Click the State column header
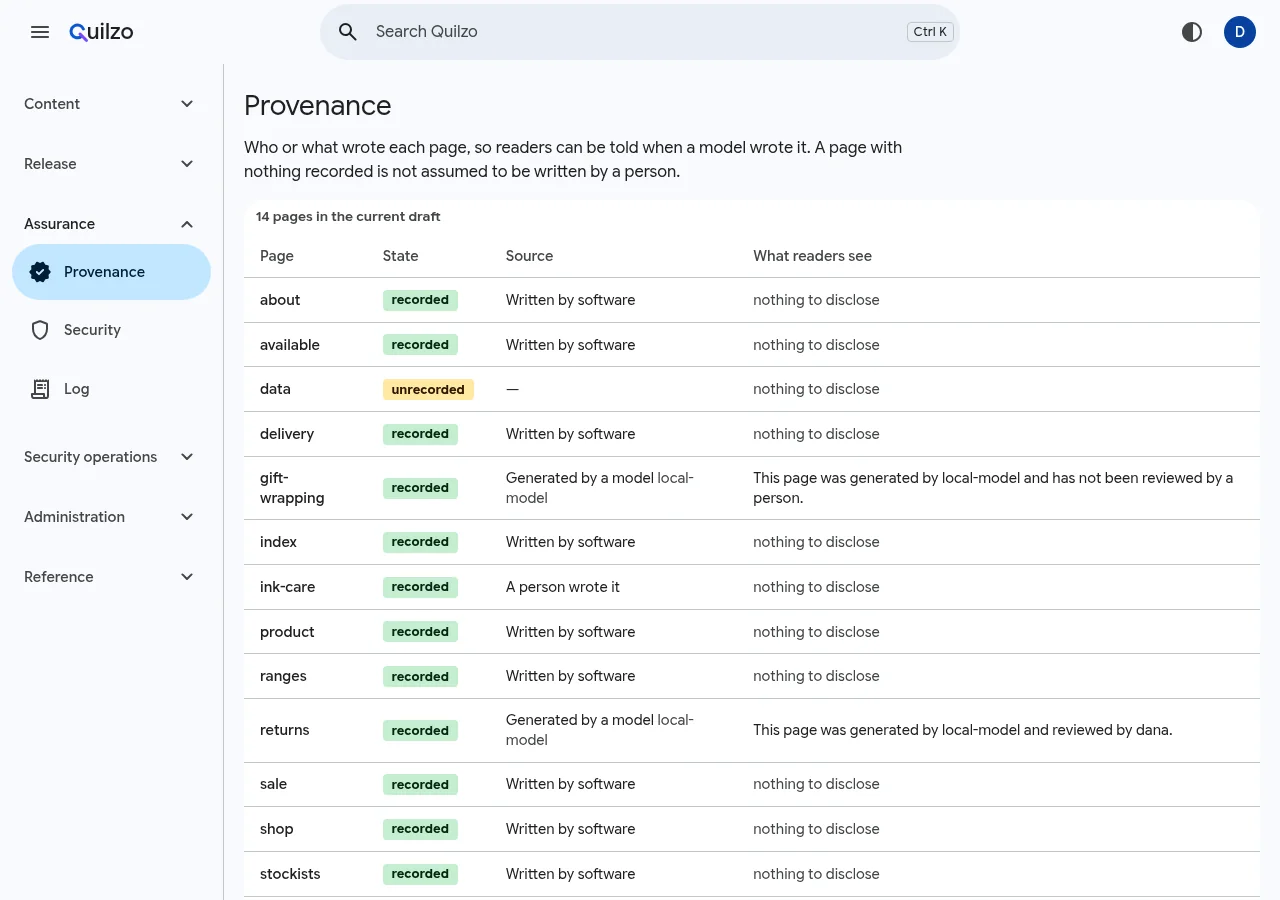Image resolution: width=1280 pixels, height=900 pixels. [400, 256]
